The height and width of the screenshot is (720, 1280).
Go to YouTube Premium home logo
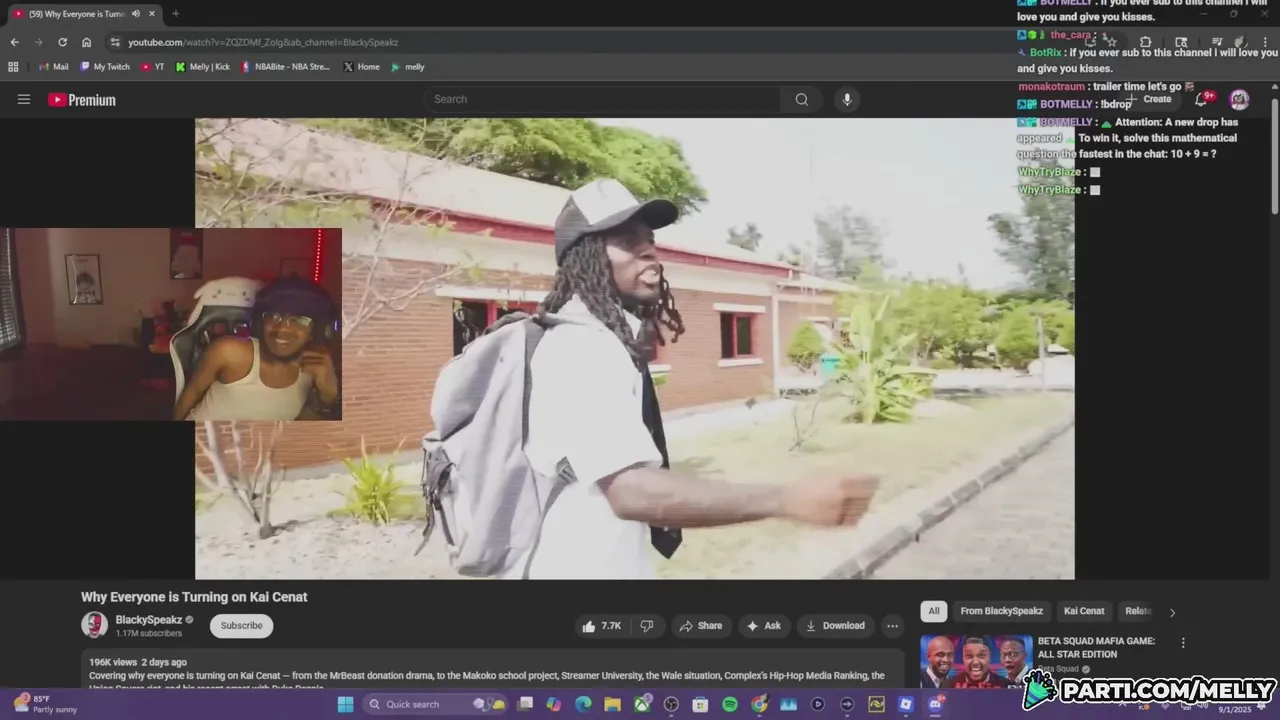(x=82, y=100)
